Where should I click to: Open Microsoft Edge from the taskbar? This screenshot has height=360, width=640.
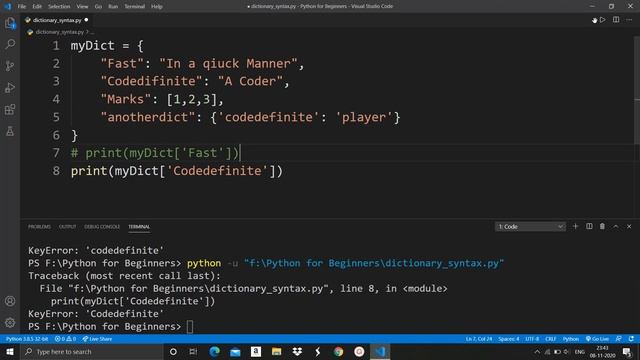point(214,351)
